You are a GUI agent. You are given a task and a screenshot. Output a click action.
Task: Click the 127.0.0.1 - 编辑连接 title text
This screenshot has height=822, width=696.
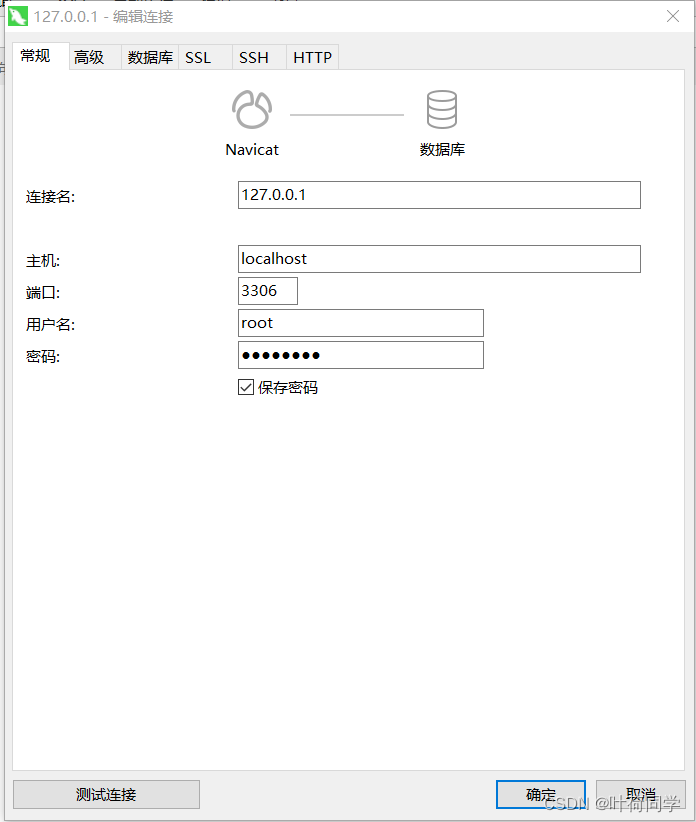pos(103,17)
